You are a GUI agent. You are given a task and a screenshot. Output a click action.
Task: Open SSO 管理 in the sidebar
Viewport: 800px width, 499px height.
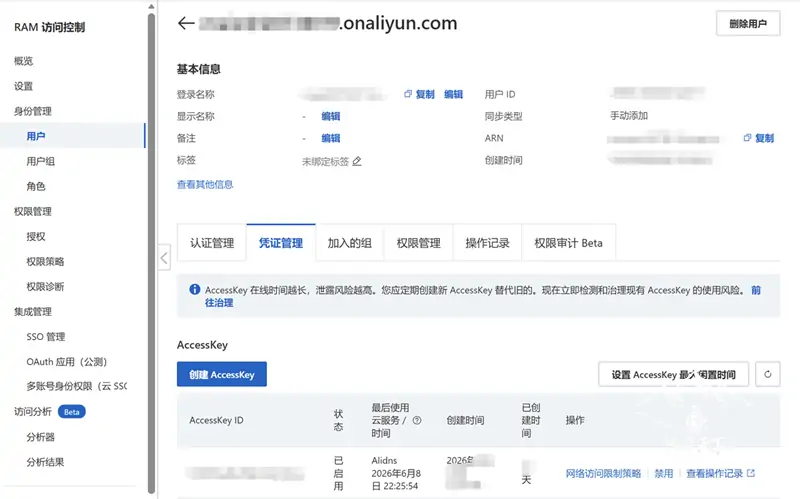coord(46,337)
